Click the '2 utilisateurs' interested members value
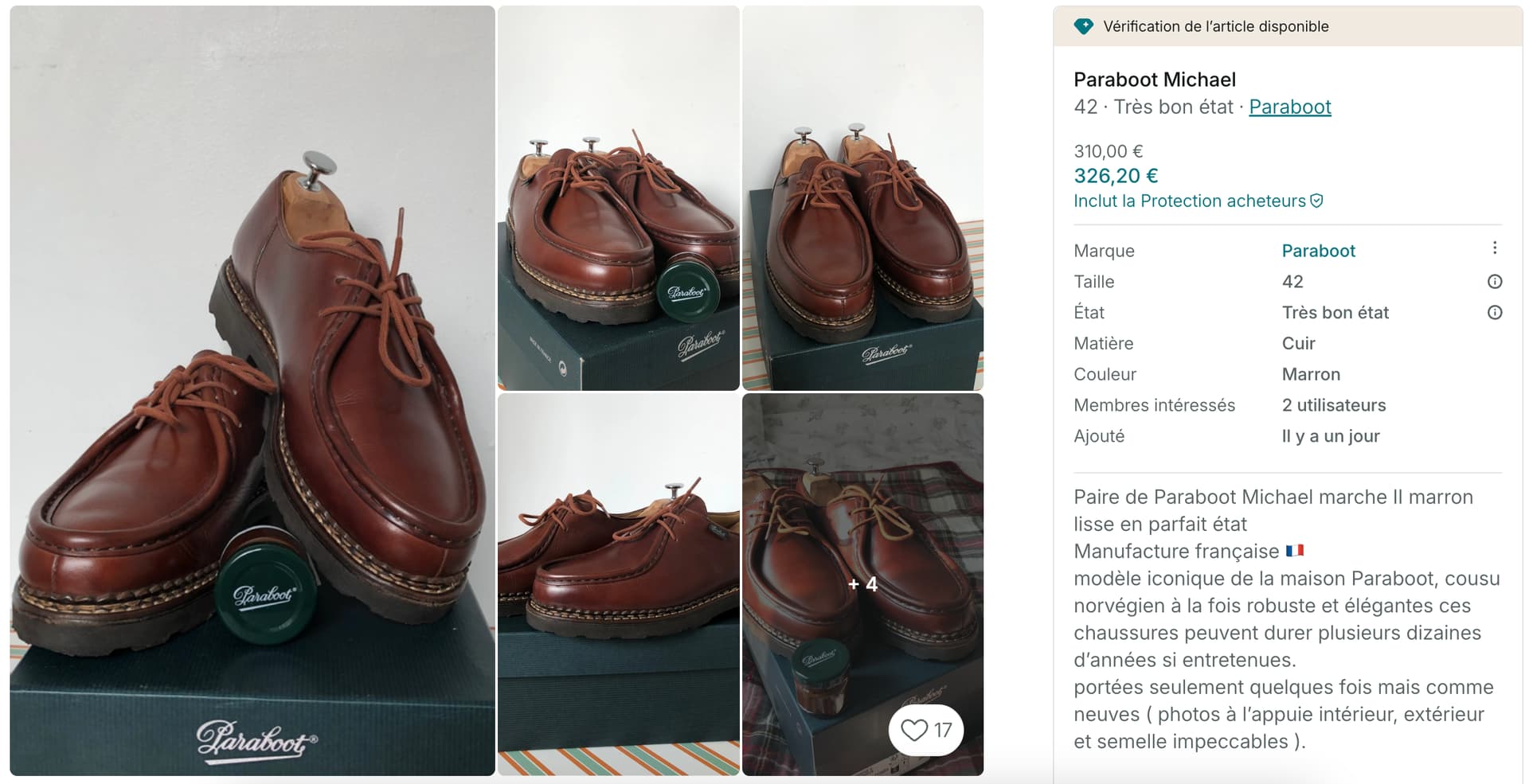 coord(1334,405)
